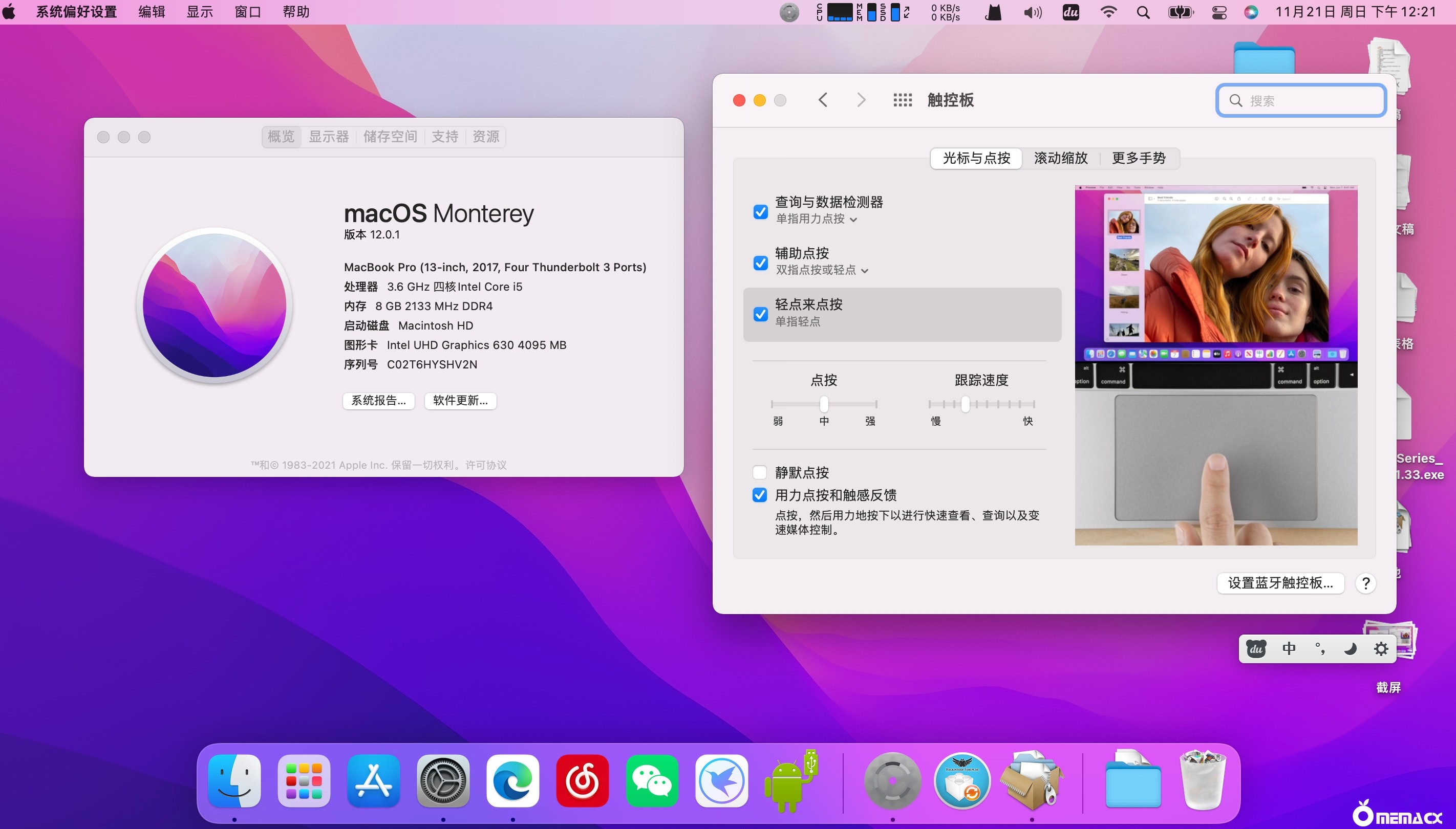Open the App Store from the Dock
The height and width of the screenshot is (829, 1456).
[x=373, y=780]
